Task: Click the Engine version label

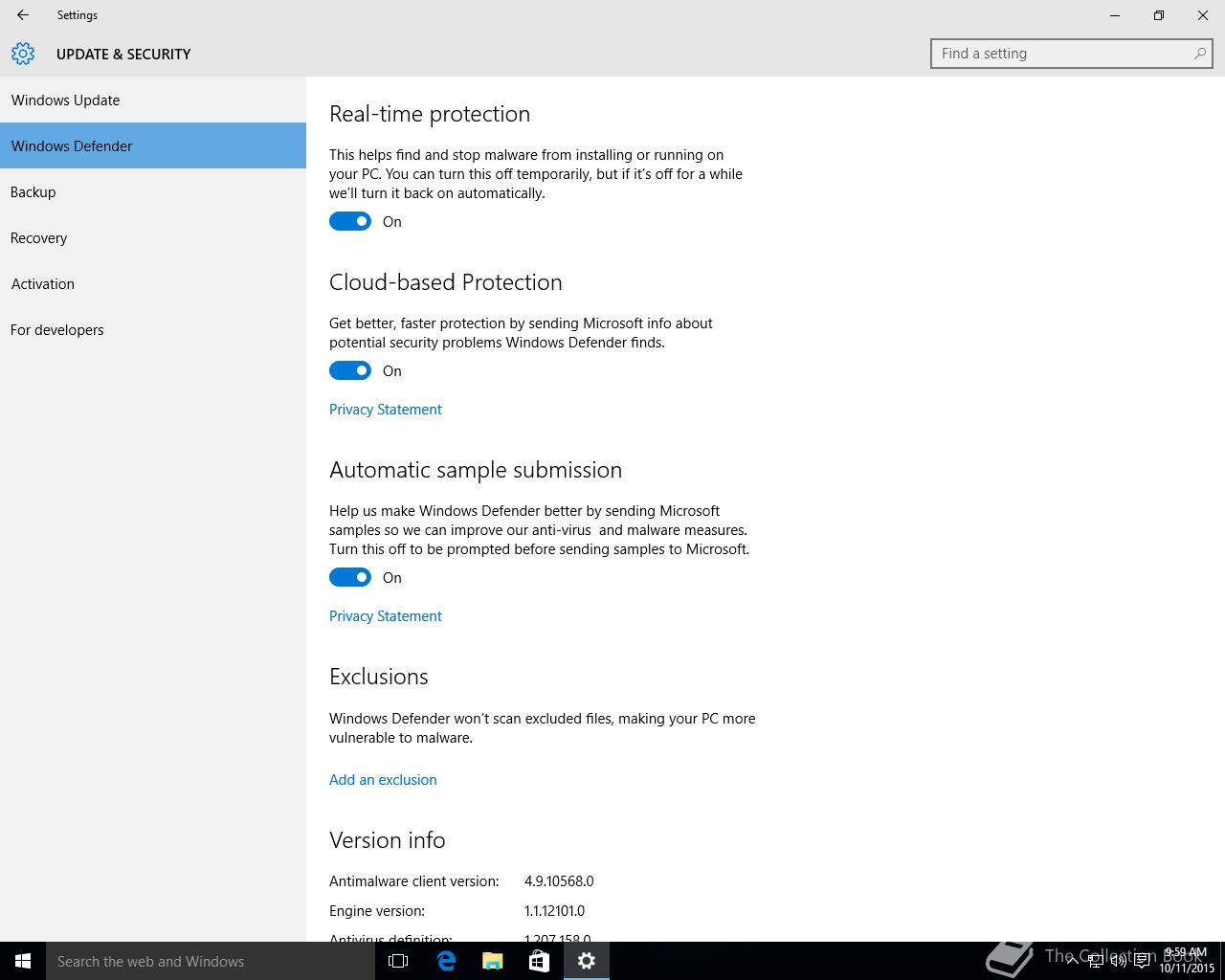Action: click(x=377, y=911)
